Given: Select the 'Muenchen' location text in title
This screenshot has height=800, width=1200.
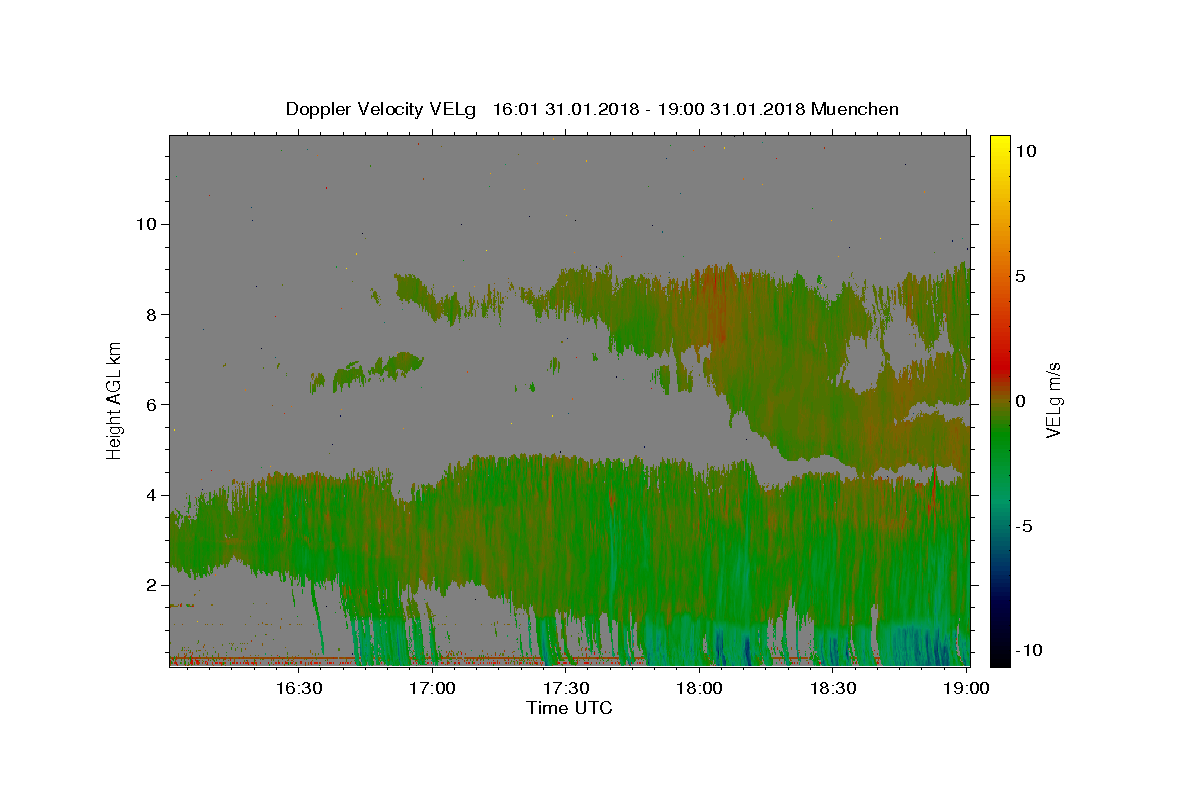Looking at the screenshot, I should (855, 109).
